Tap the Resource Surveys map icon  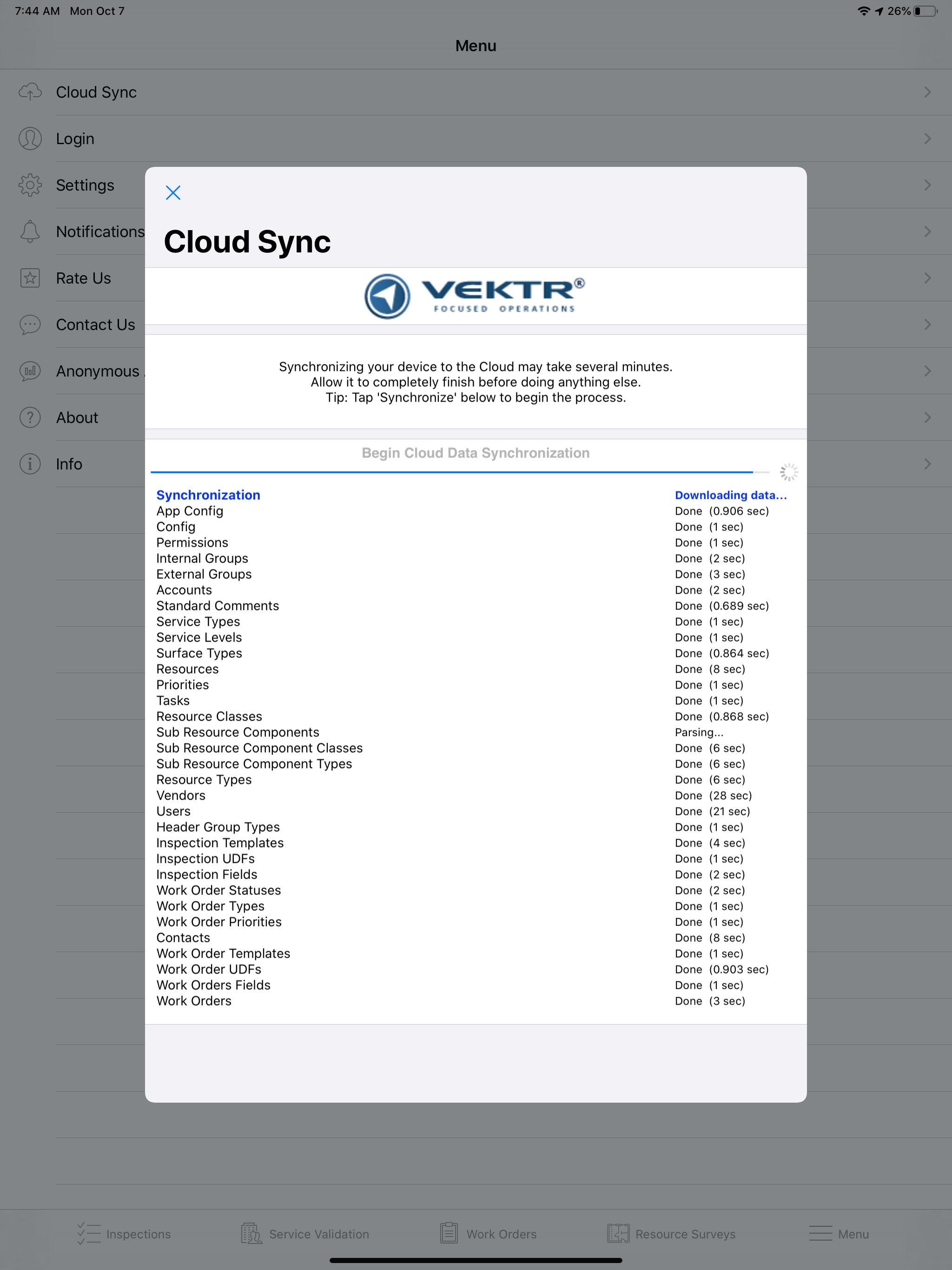coord(618,1233)
